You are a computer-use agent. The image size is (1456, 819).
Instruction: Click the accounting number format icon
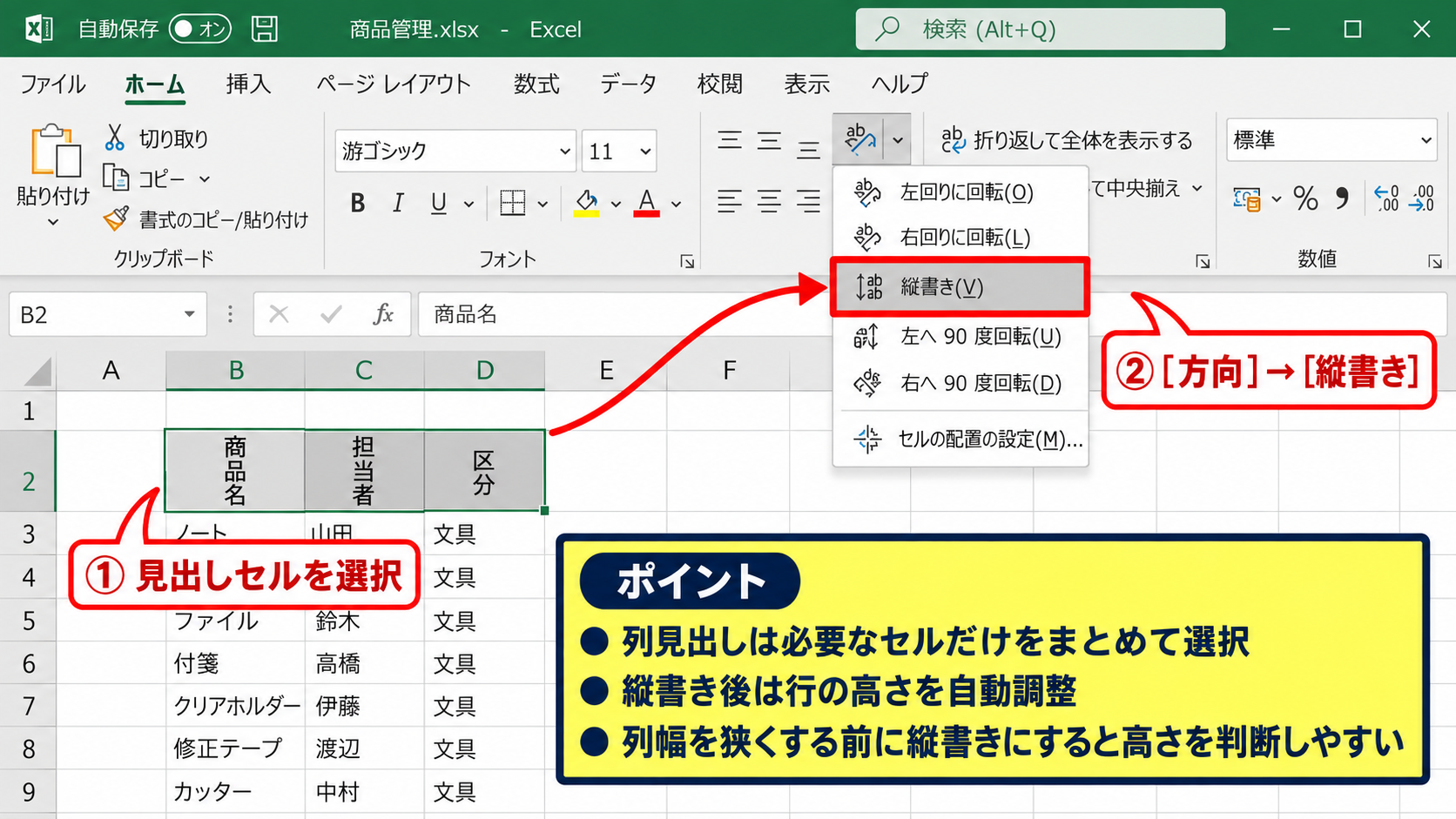[x=1247, y=199]
